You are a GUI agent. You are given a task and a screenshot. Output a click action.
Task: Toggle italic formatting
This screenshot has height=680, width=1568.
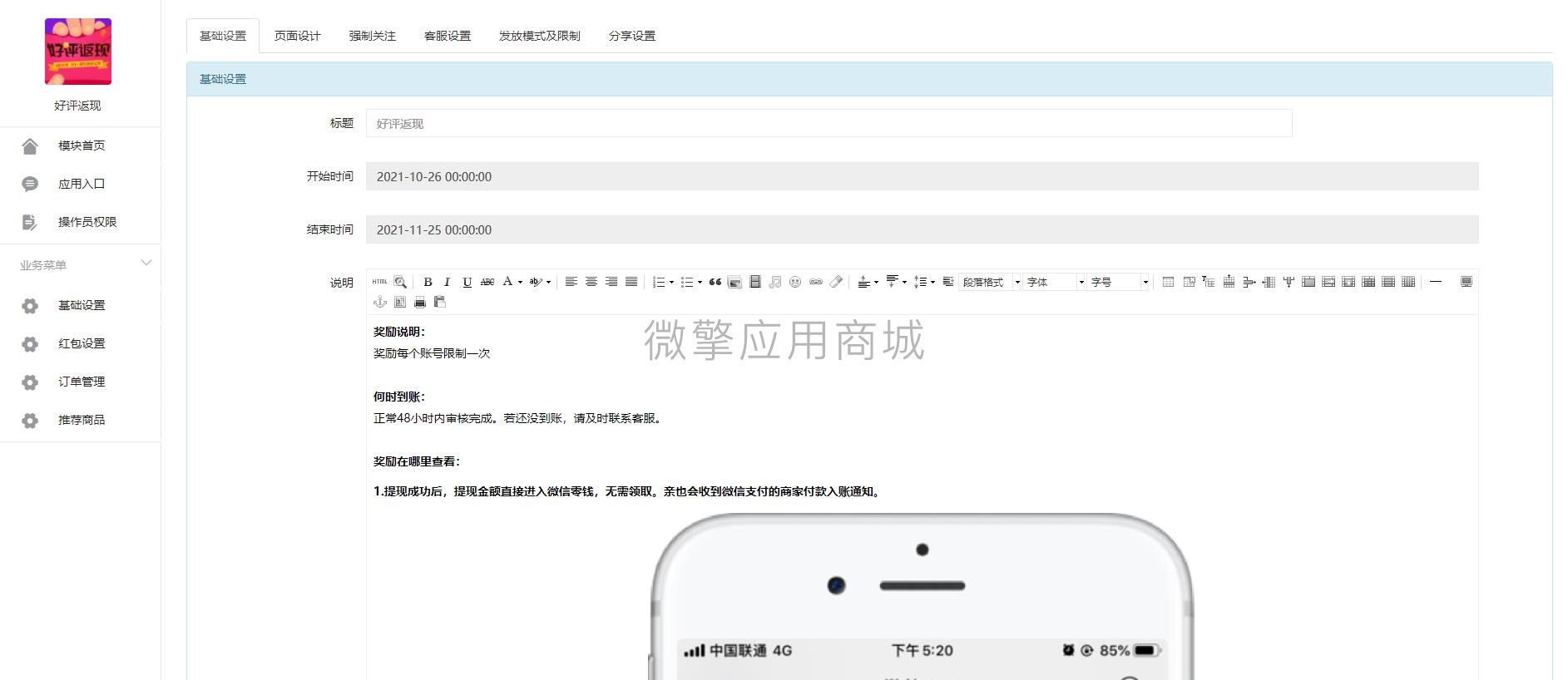(448, 282)
